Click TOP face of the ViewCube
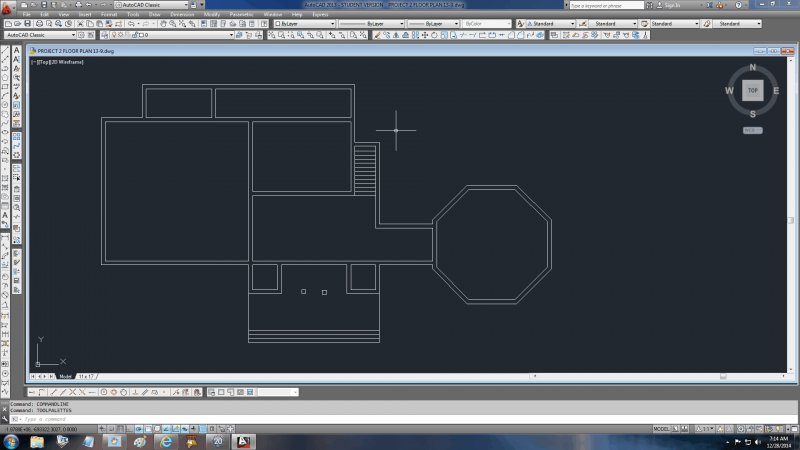Image resolution: width=800 pixels, height=450 pixels. pyautogui.click(x=753, y=90)
